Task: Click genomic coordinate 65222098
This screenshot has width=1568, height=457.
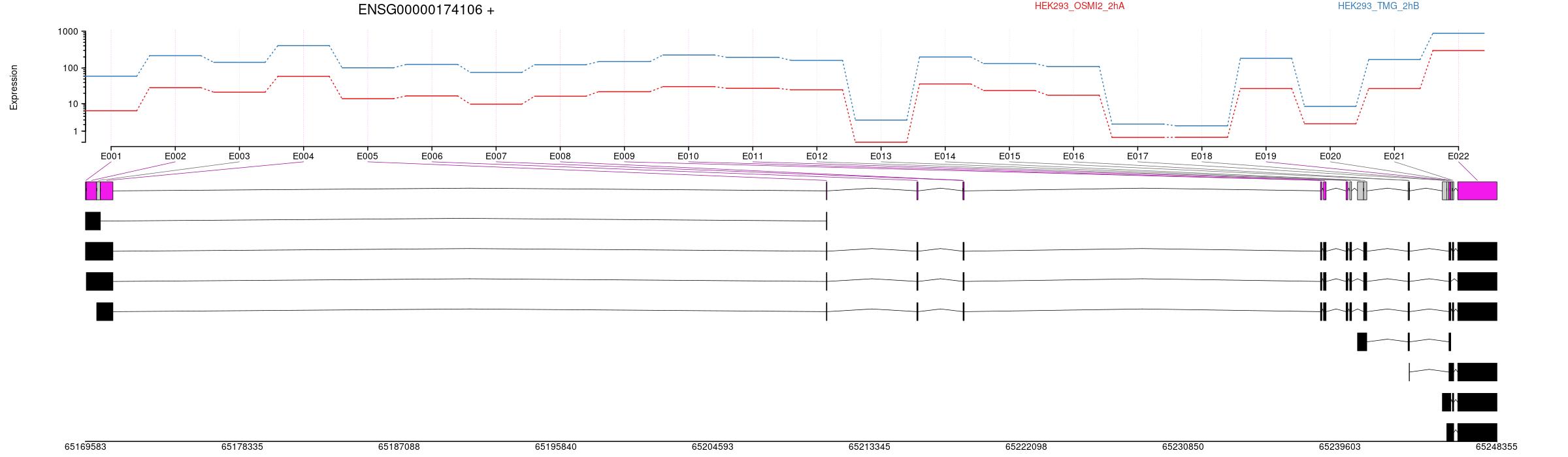Action: (1026, 447)
